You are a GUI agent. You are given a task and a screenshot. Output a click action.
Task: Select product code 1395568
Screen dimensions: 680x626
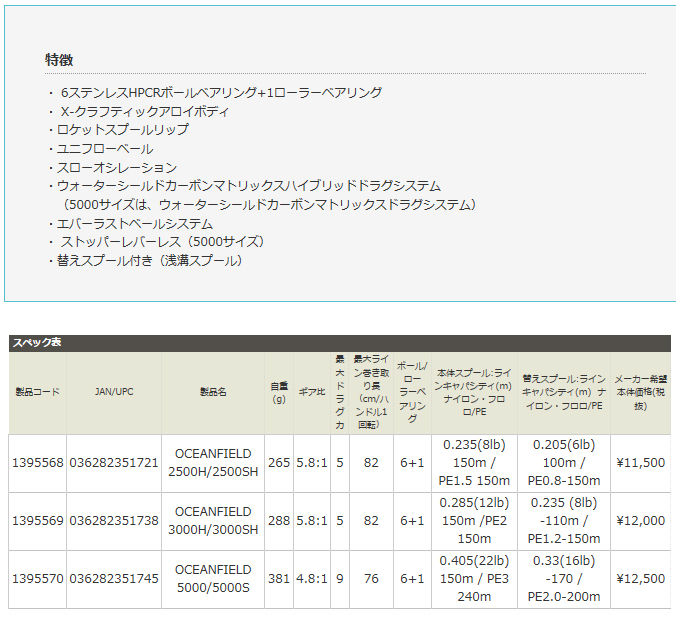(38, 463)
